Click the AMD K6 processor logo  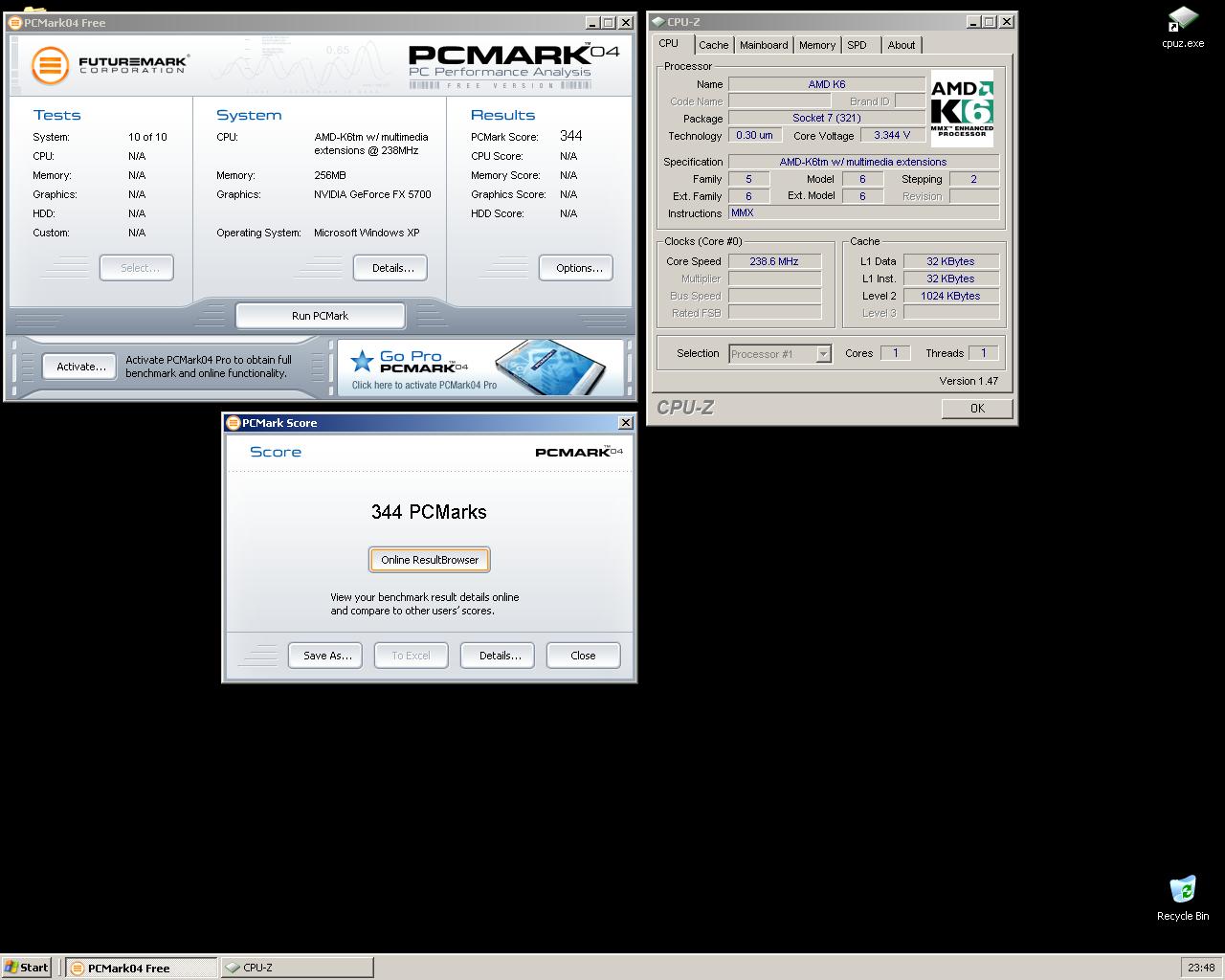[x=962, y=109]
